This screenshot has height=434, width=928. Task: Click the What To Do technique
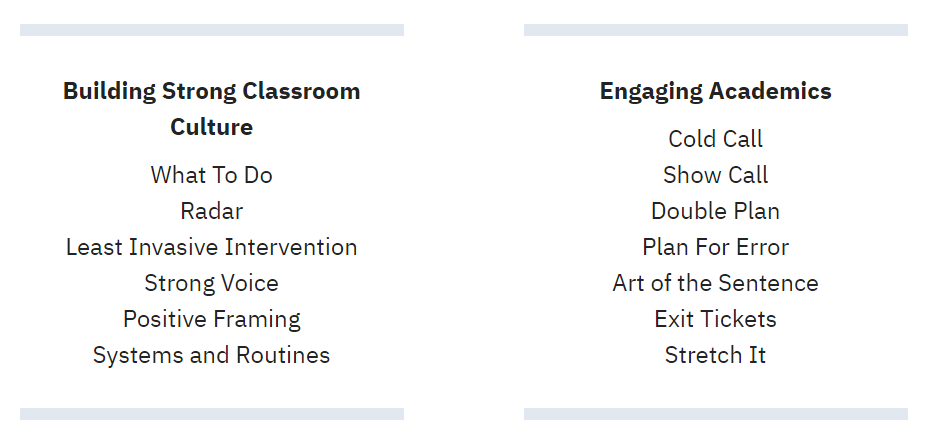click(x=211, y=175)
